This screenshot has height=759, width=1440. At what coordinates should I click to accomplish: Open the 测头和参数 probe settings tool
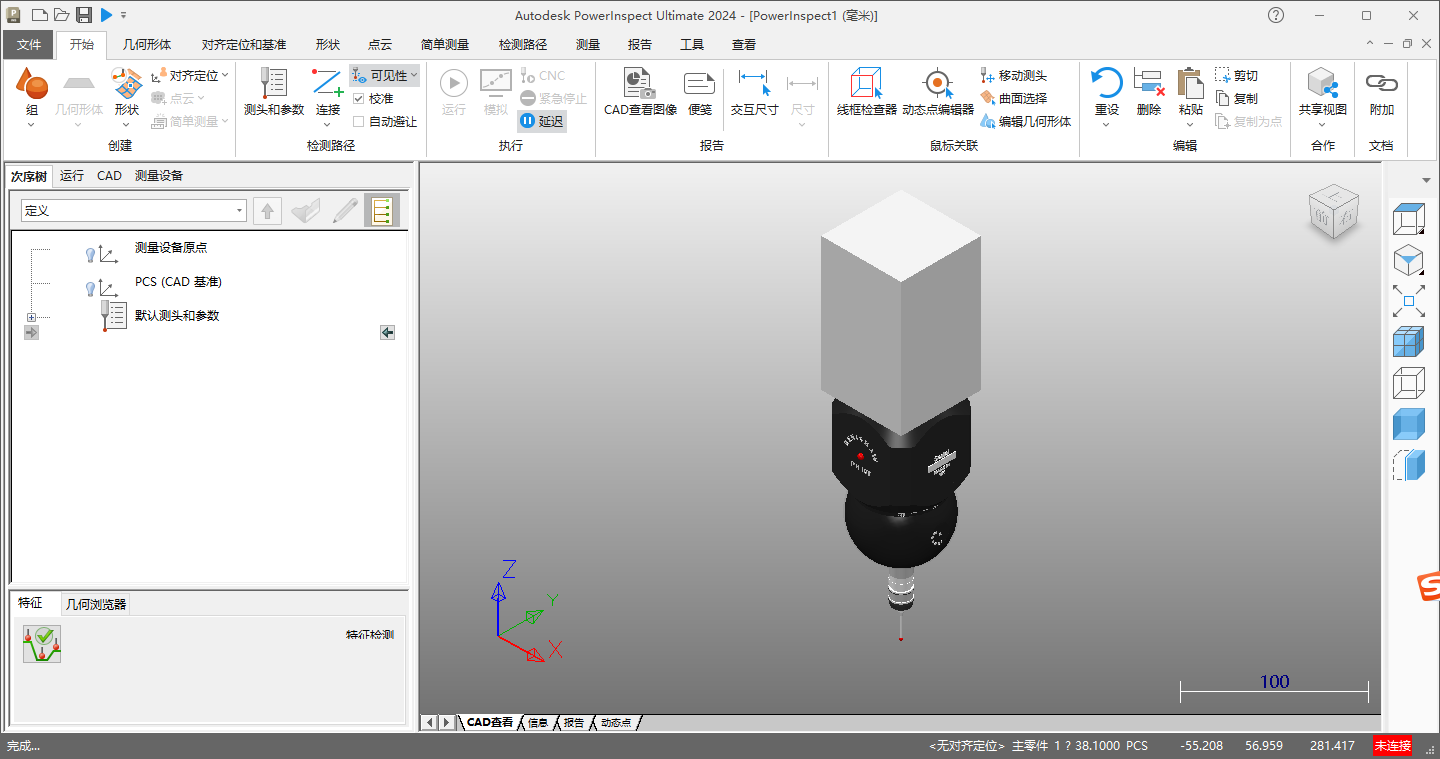pos(273,92)
